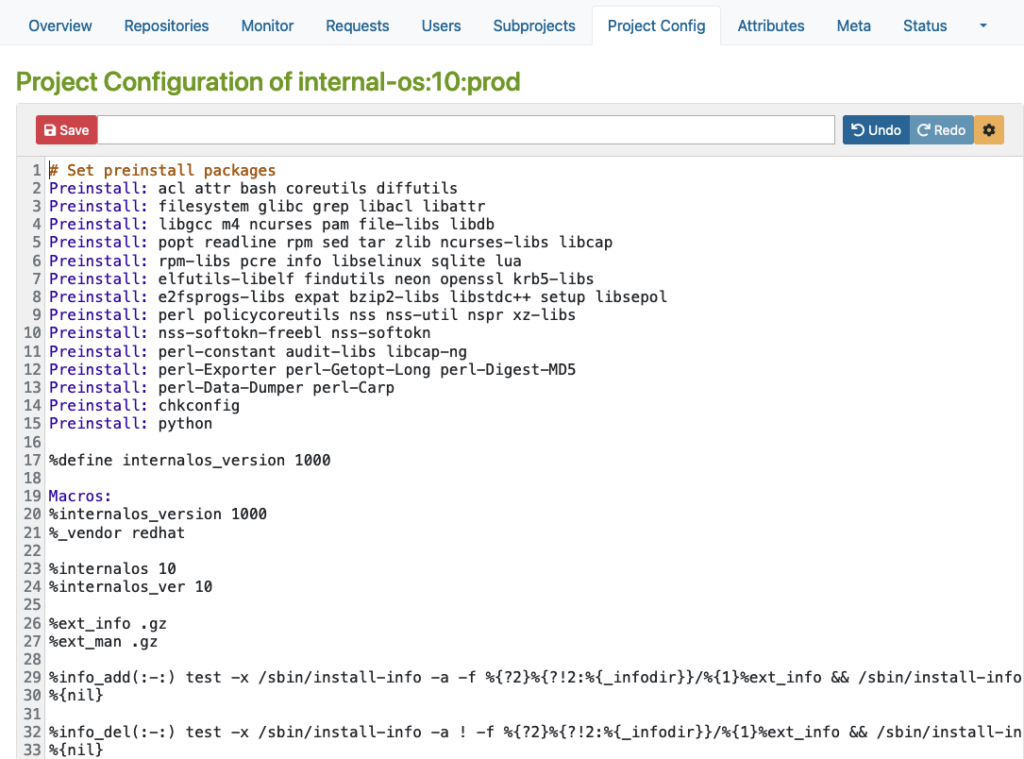
Task: Place cursor on the Macros: line
Action: pos(81,496)
